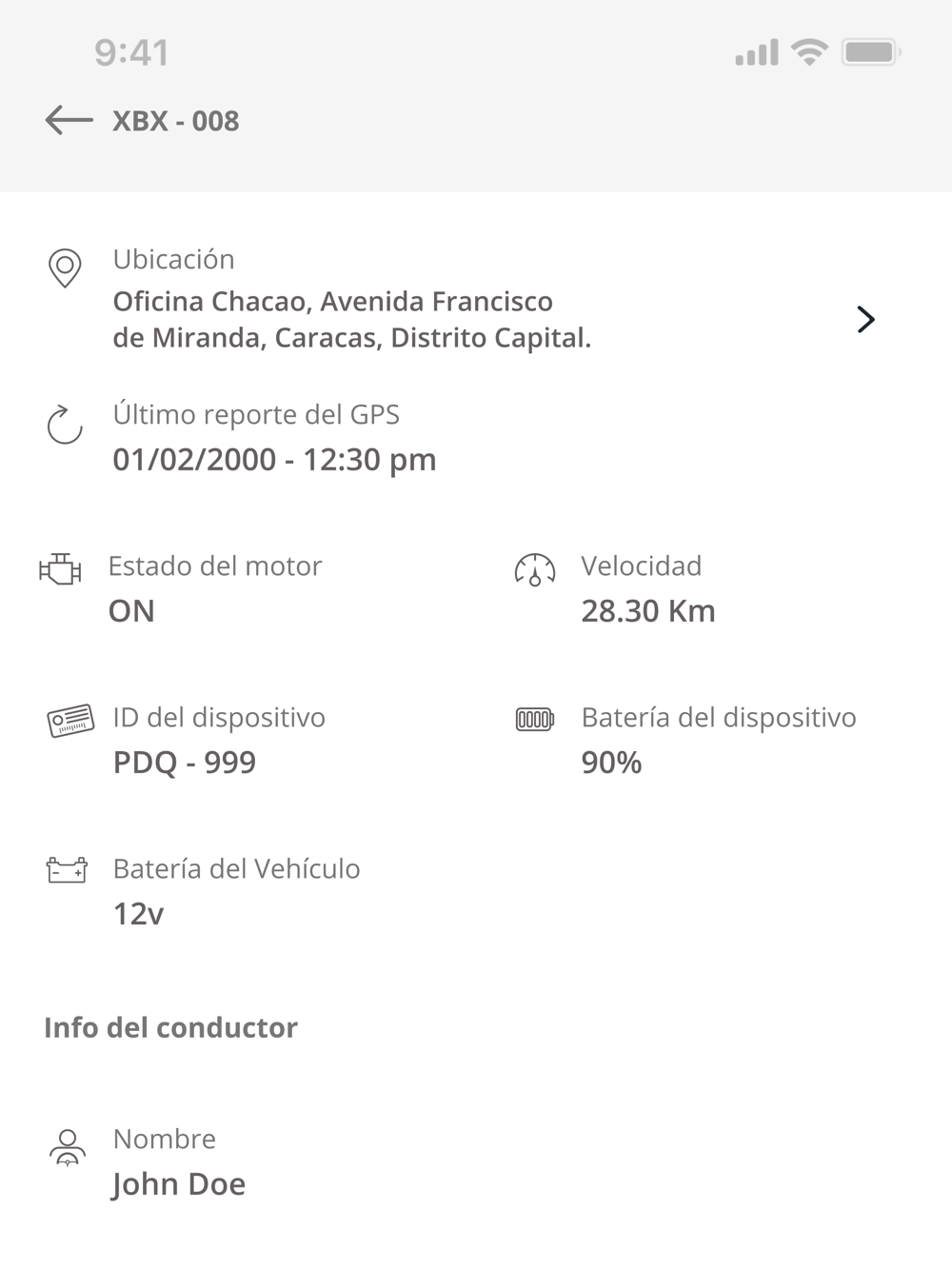Tap the back arrow icon

pyautogui.click(x=69, y=120)
